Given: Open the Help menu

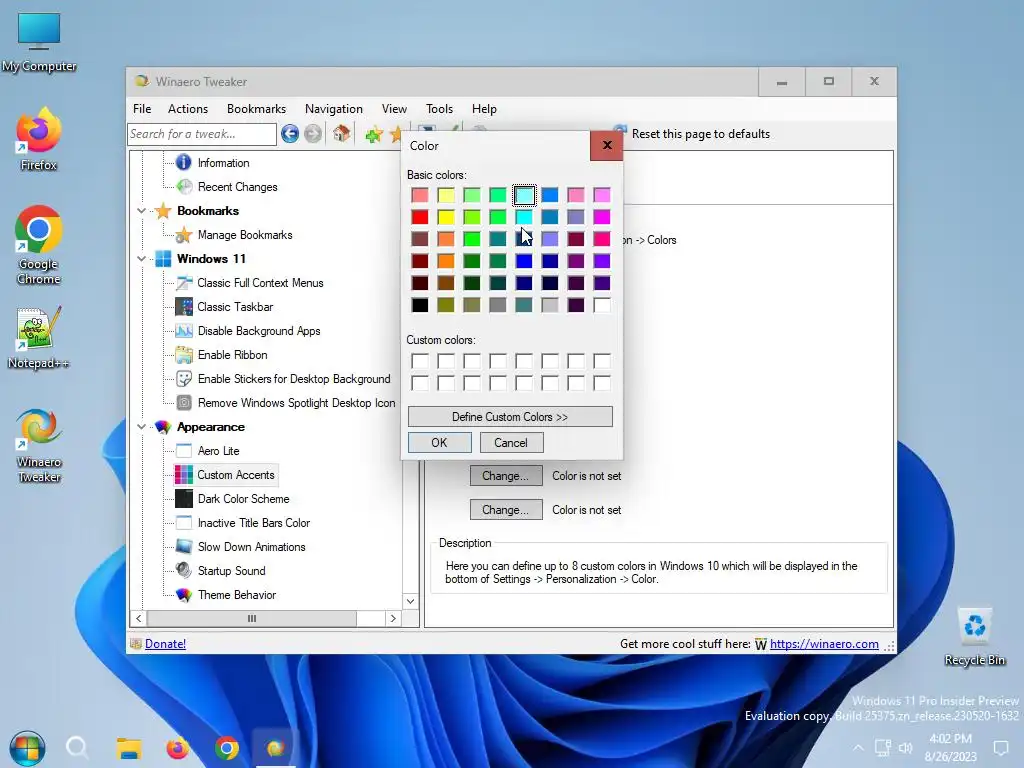Looking at the screenshot, I should (485, 109).
